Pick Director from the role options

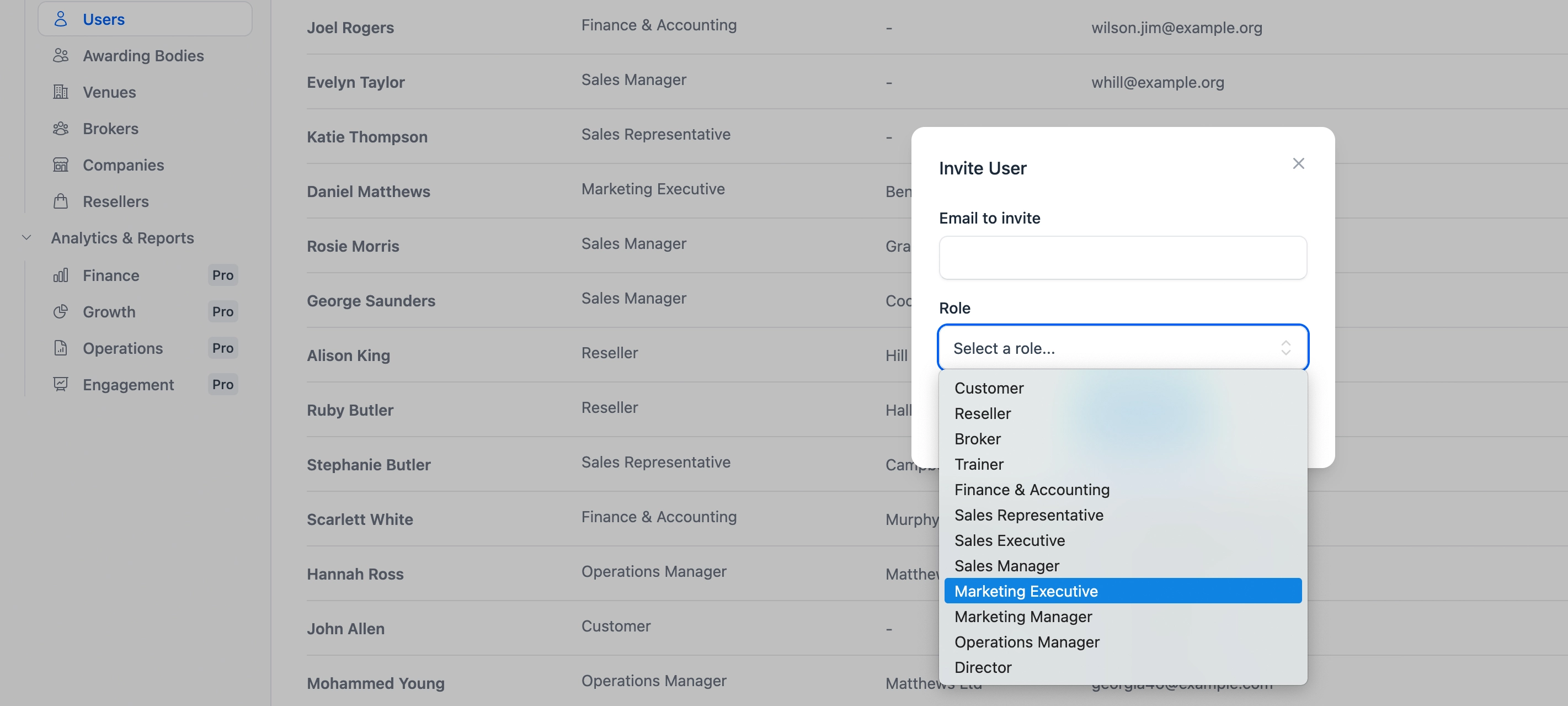(983, 667)
